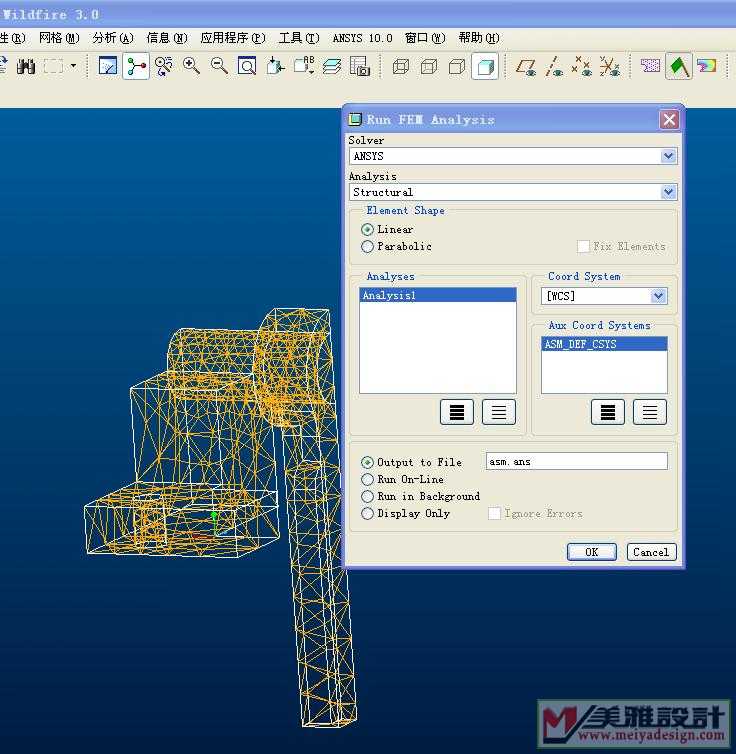Open the ANSYS 10.0 menu
This screenshot has height=754, width=736.
pos(362,38)
